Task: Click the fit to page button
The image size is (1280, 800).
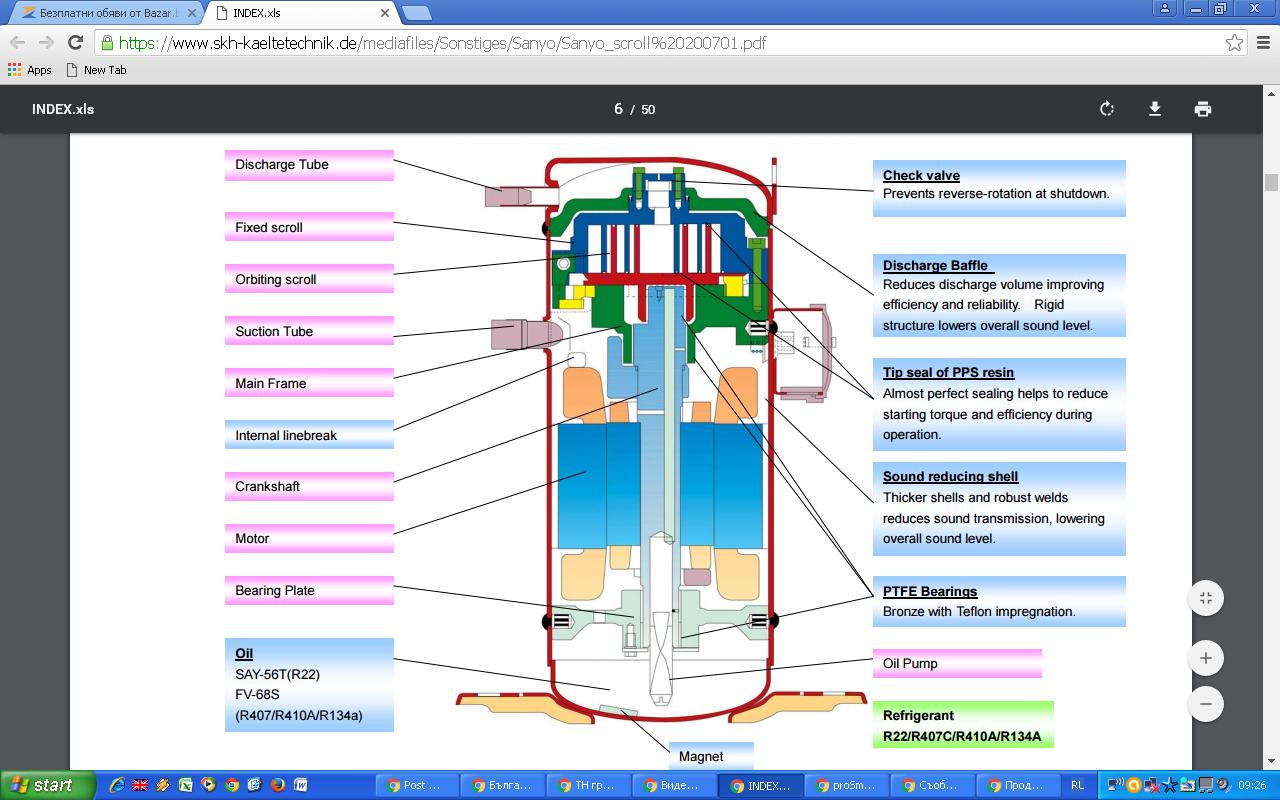Action: point(1206,598)
